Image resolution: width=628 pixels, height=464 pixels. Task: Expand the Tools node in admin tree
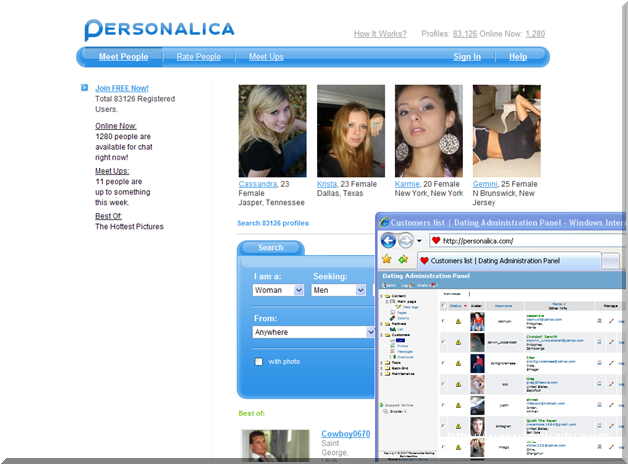point(381,363)
